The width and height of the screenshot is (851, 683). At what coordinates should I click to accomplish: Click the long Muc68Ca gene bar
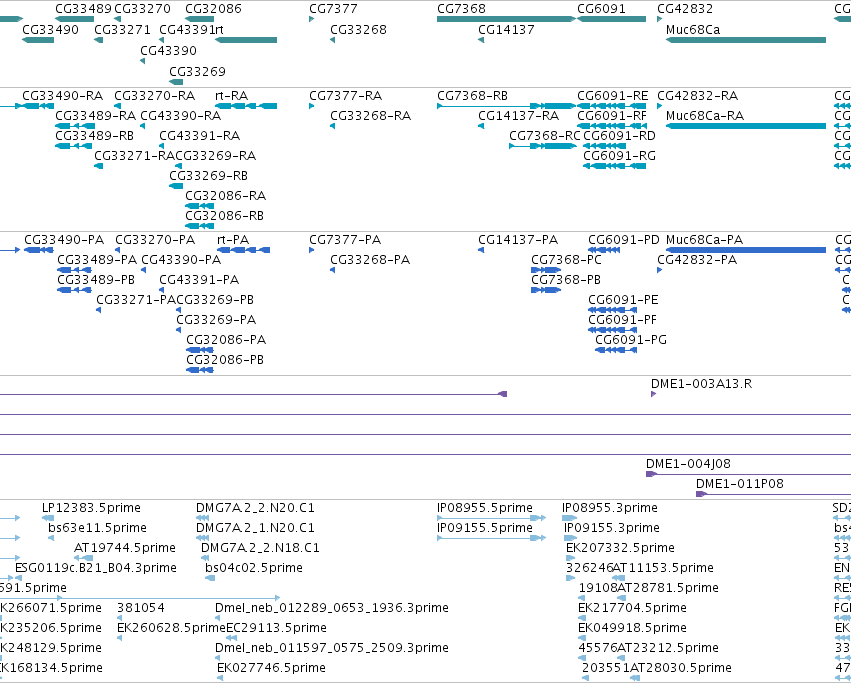coord(746,40)
